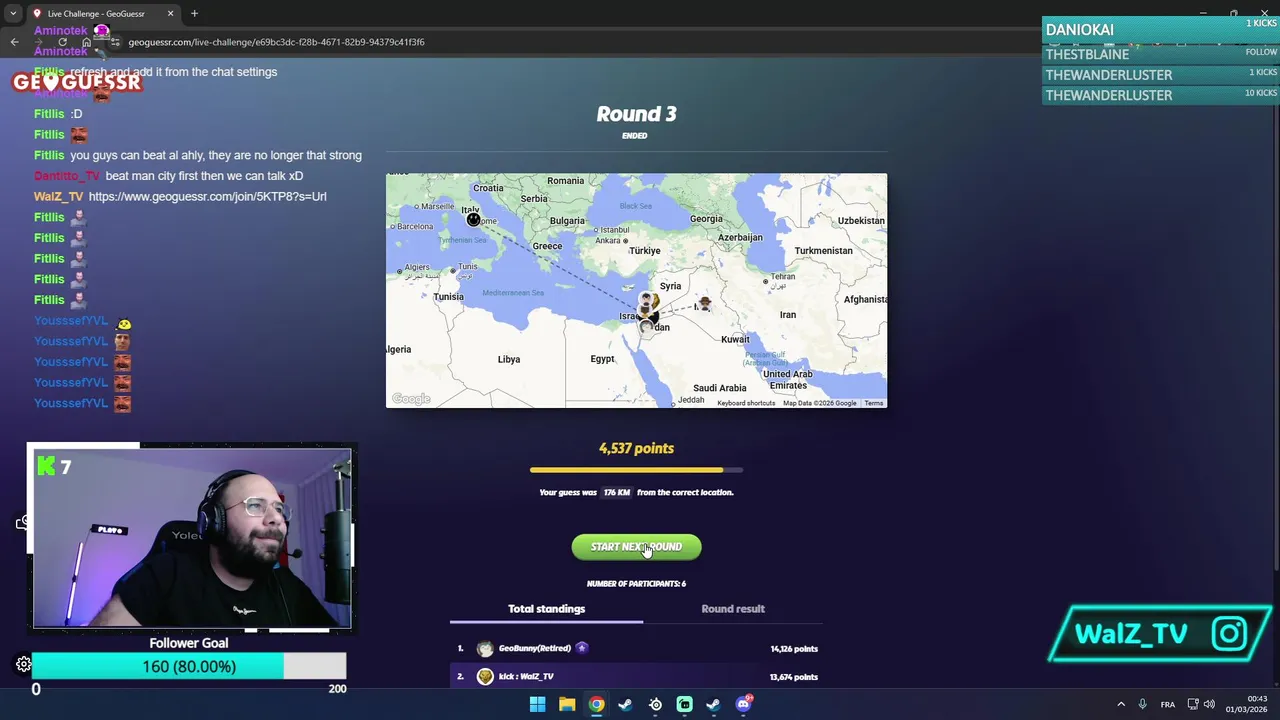Reload the page with the refresh icon
The image size is (1280, 720).
click(62, 42)
